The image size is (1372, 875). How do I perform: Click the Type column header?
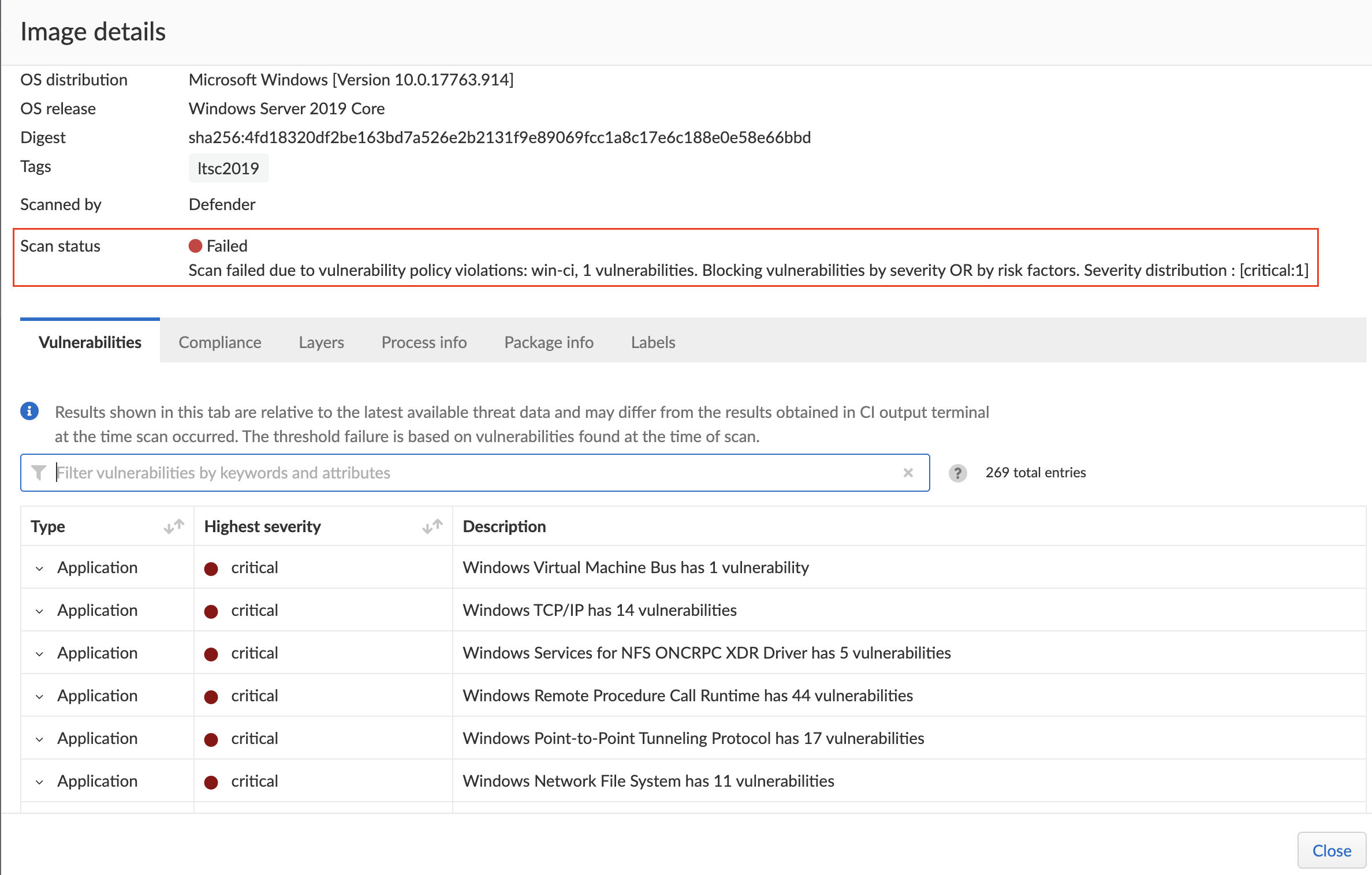coord(48,526)
